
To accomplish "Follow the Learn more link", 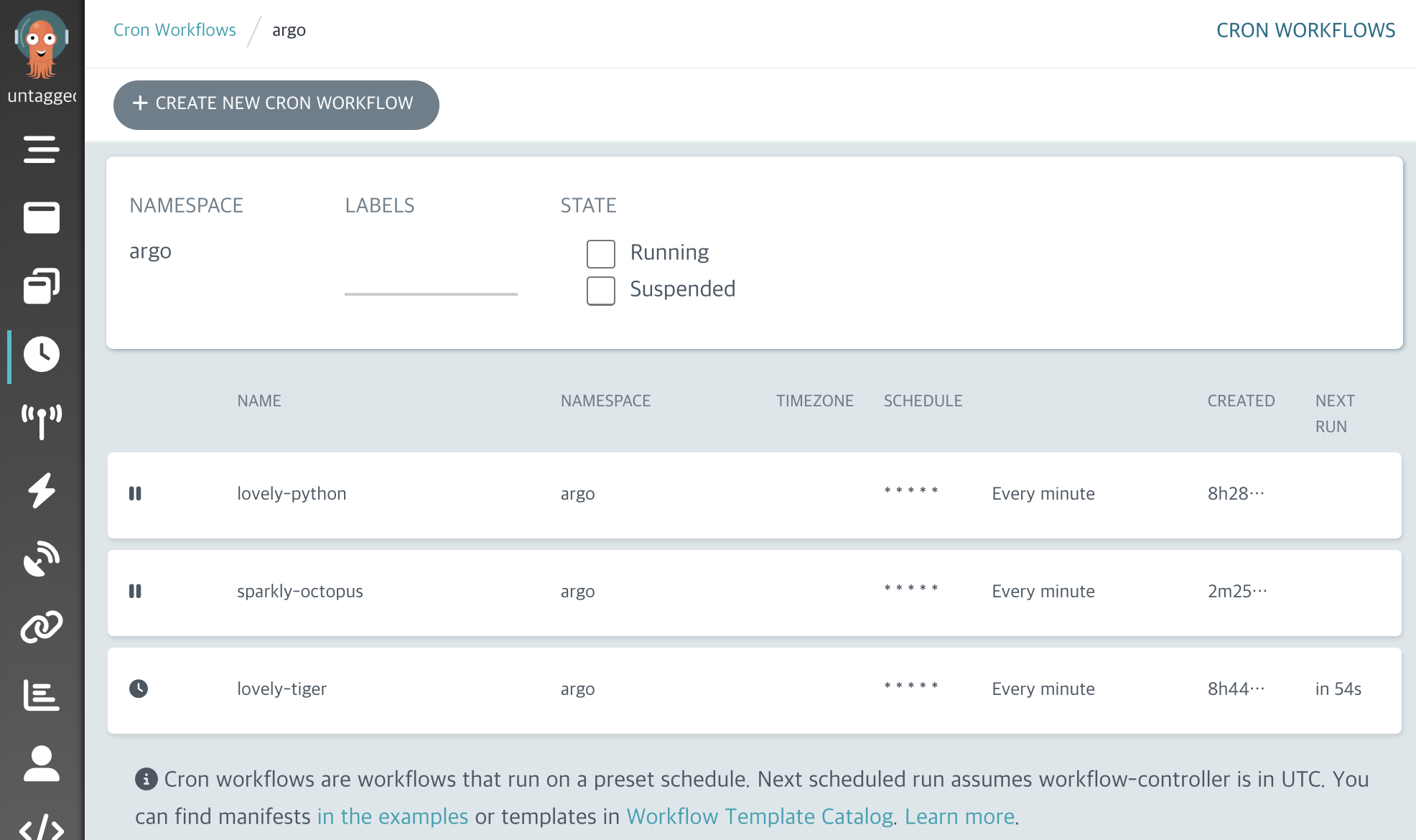I will pos(960,816).
